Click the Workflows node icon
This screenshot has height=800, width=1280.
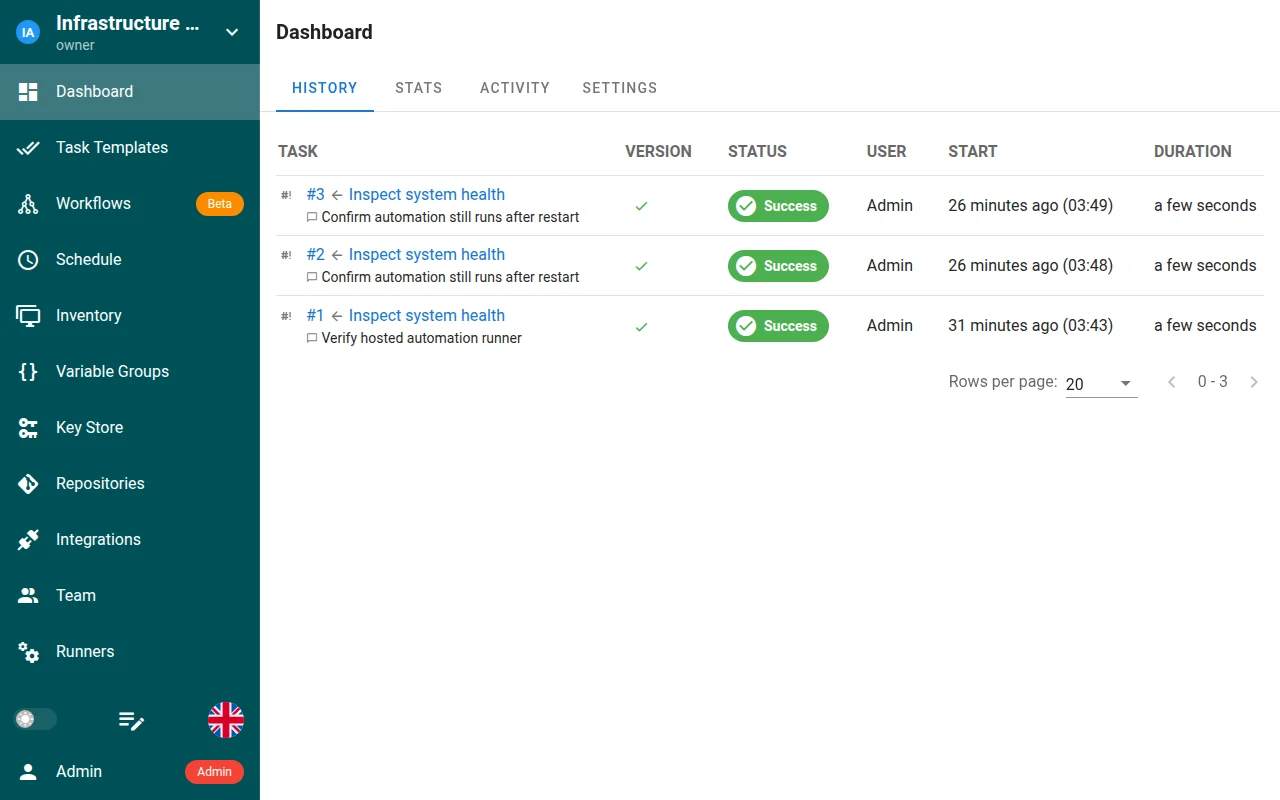[x=28, y=204]
